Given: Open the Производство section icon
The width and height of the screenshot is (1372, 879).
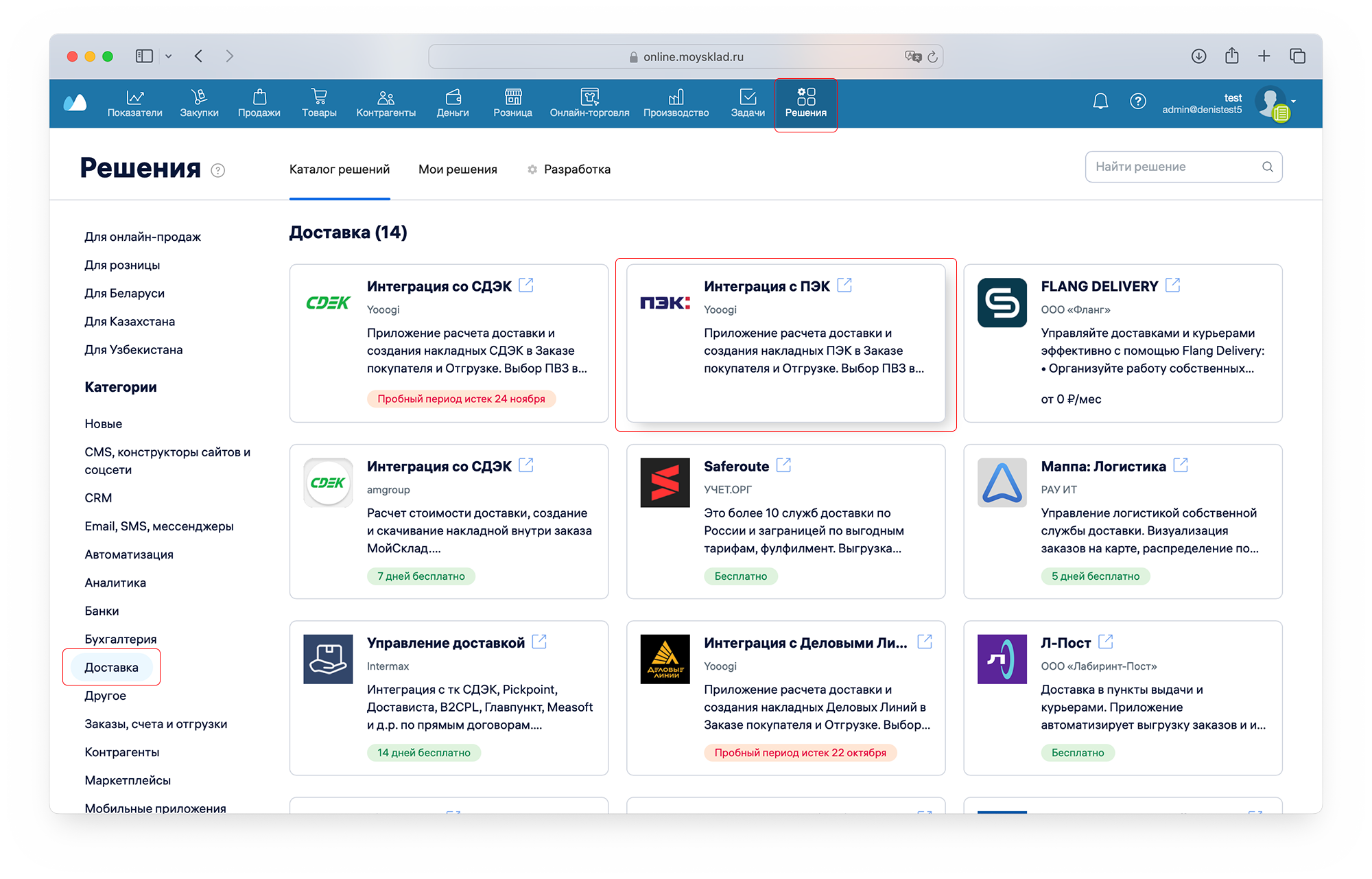Looking at the screenshot, I should click(676, 97).
